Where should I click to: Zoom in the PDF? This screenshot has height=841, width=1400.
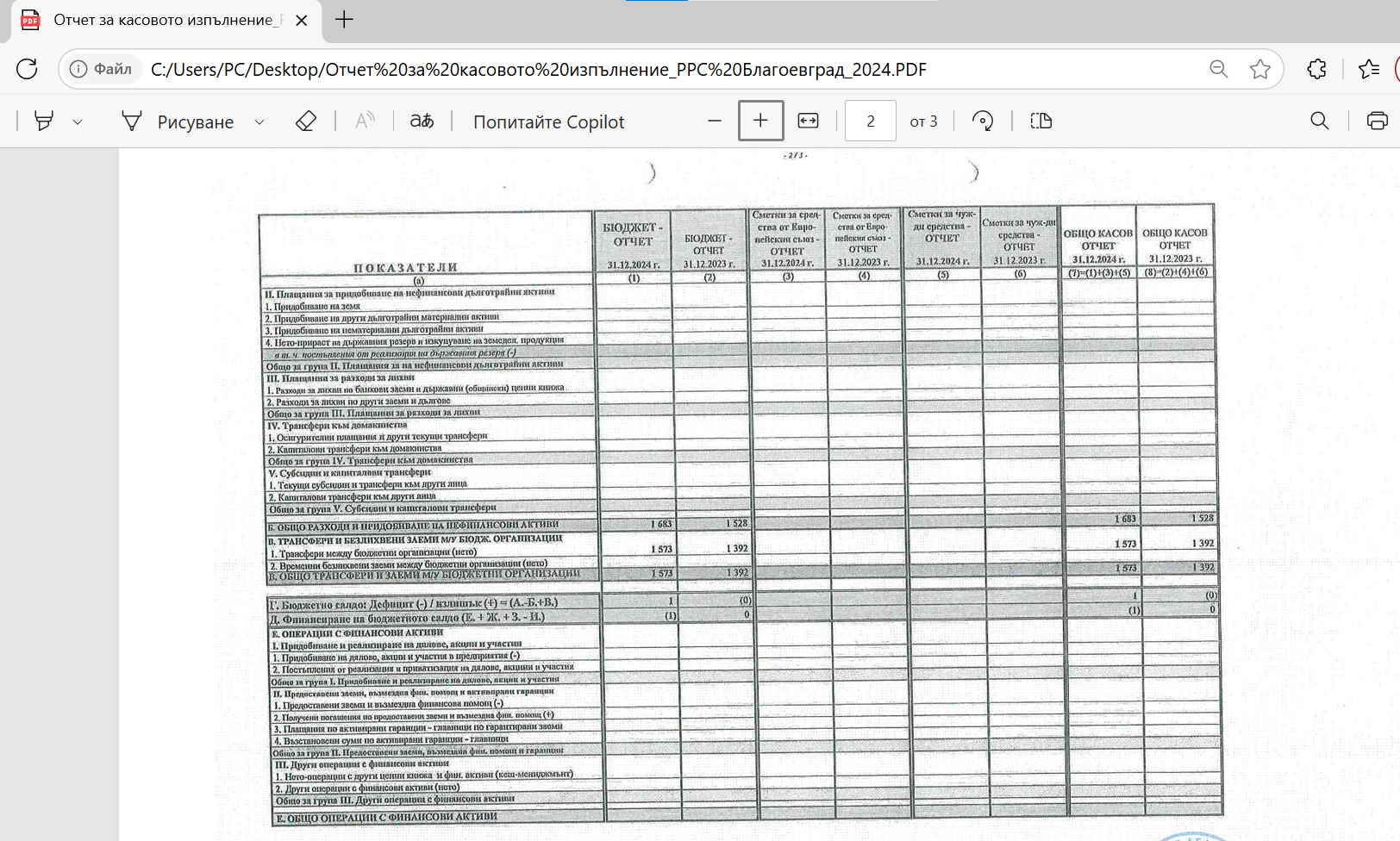pos(760,121)
